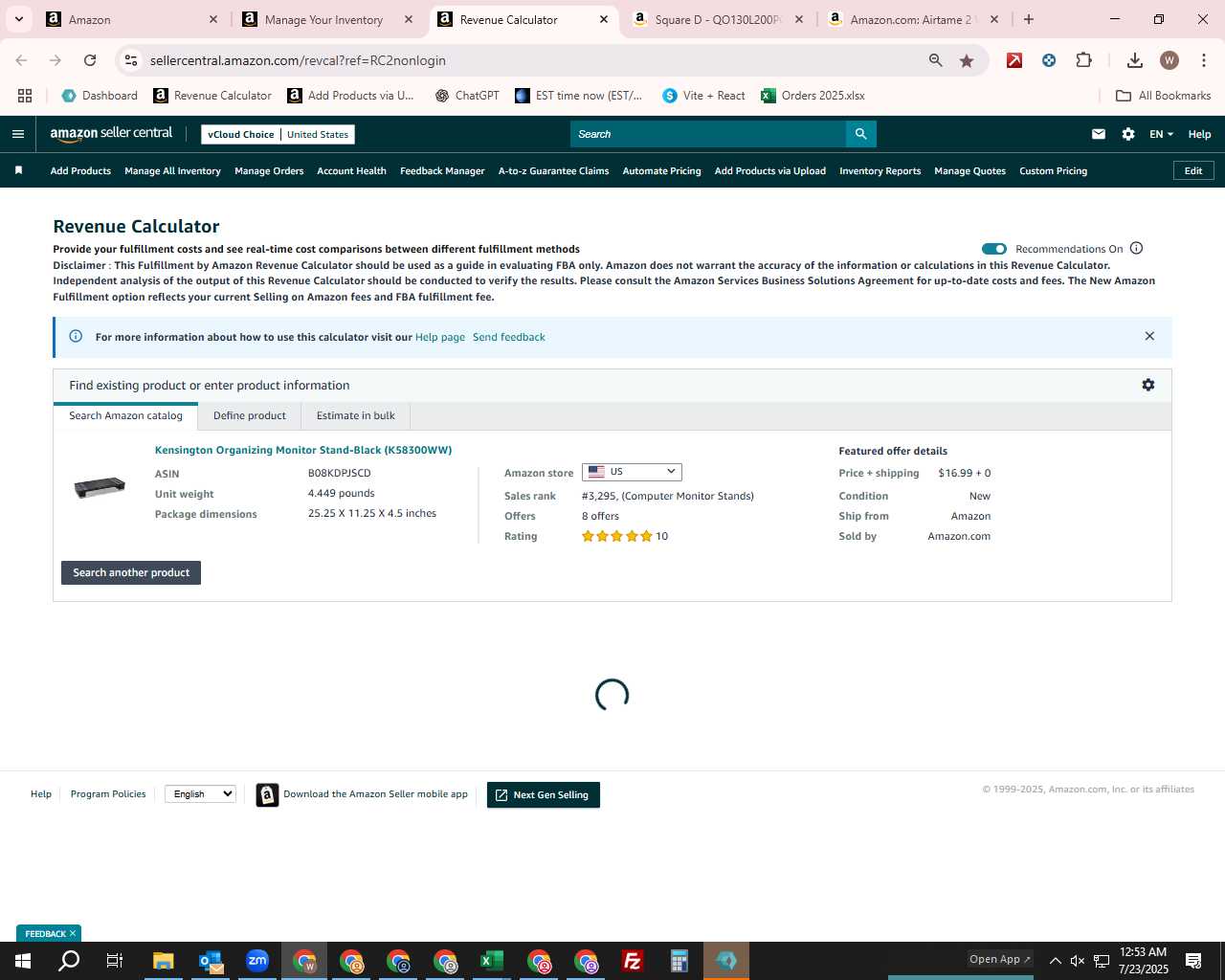This screenshot has height=980, width=1225.
Task: Click Download the Amazon Seller mobile app
Action: pos(363,794)
